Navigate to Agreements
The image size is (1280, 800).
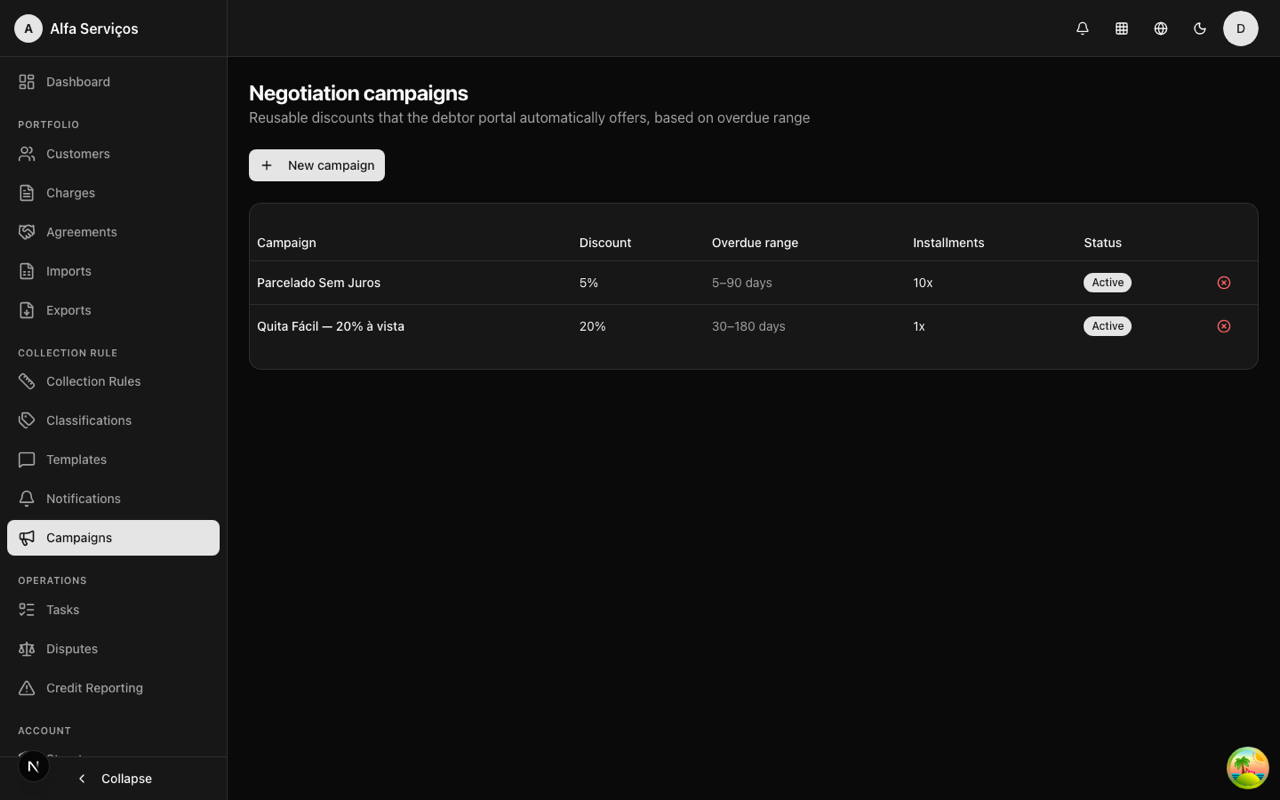point(113,232)
